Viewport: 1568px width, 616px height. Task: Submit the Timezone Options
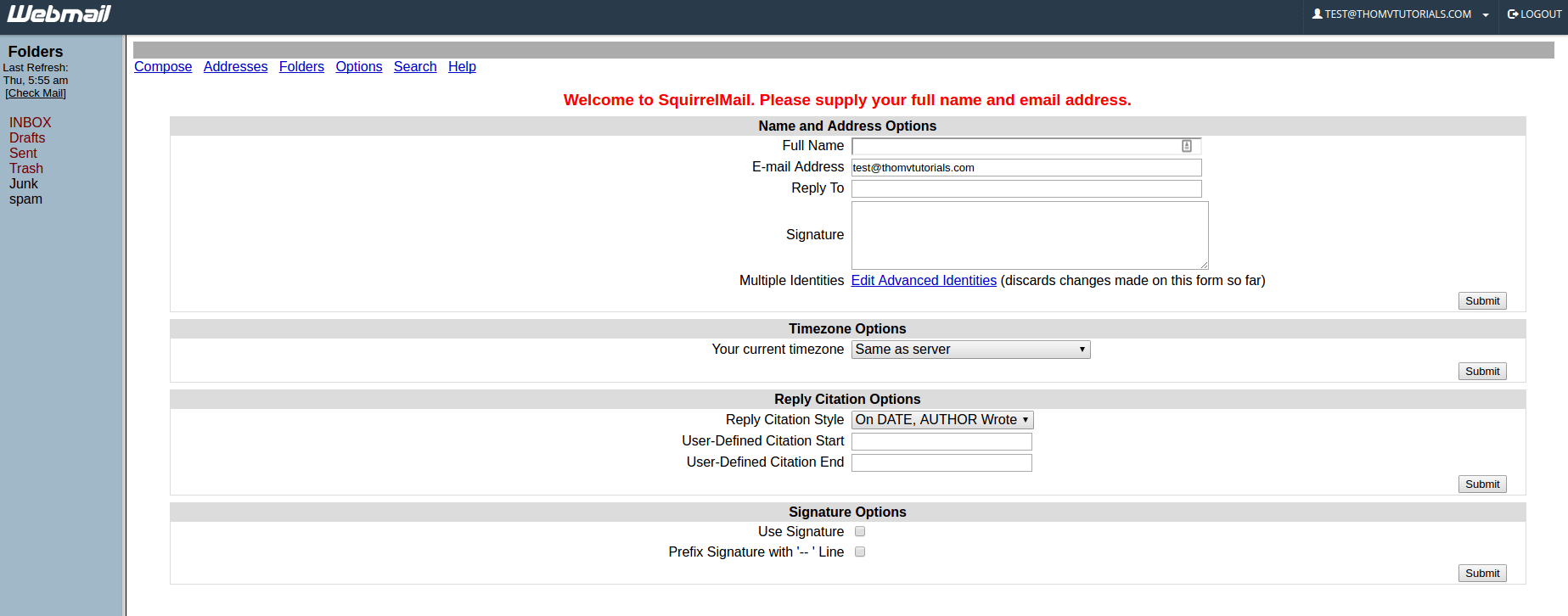[1482, 371]
